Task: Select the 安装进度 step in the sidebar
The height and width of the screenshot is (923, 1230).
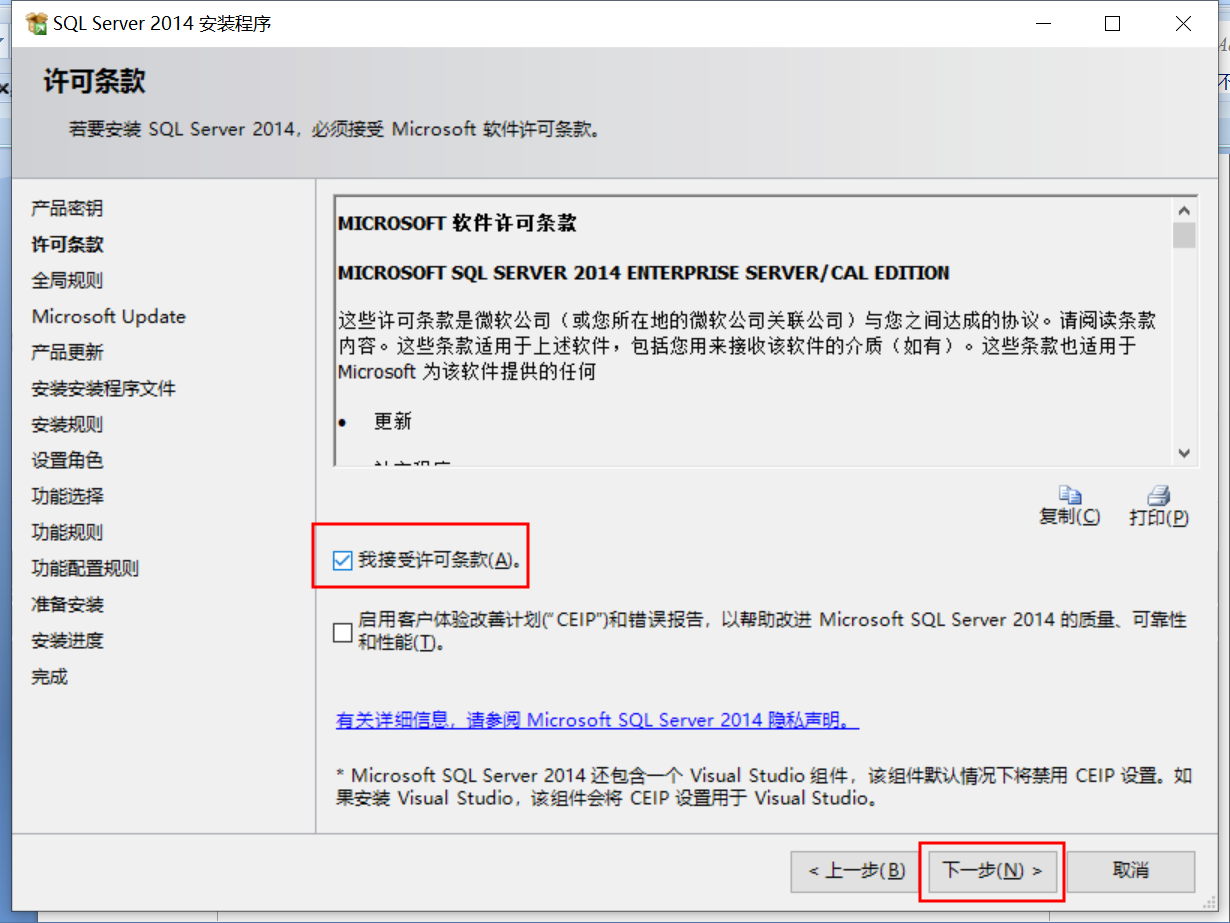Action: pyautogui.click(x=67, y=640)
